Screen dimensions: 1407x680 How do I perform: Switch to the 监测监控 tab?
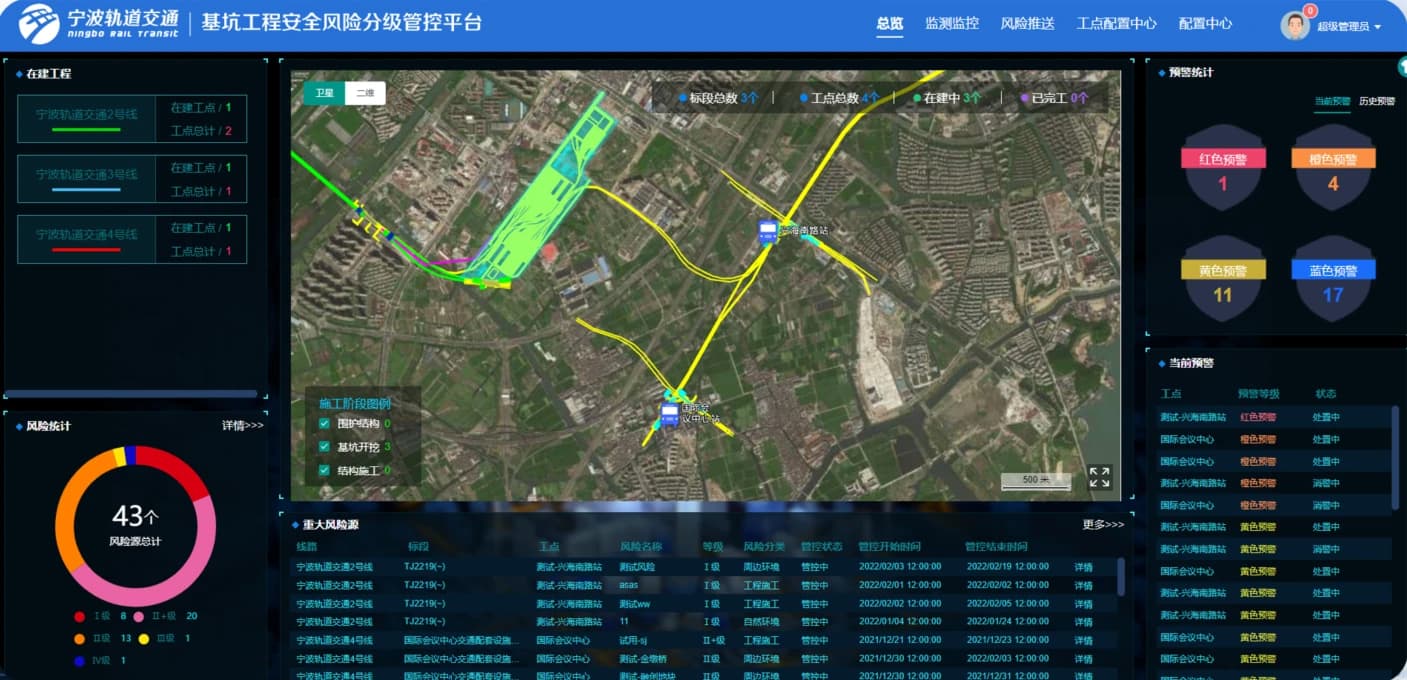tap(952, 24)
